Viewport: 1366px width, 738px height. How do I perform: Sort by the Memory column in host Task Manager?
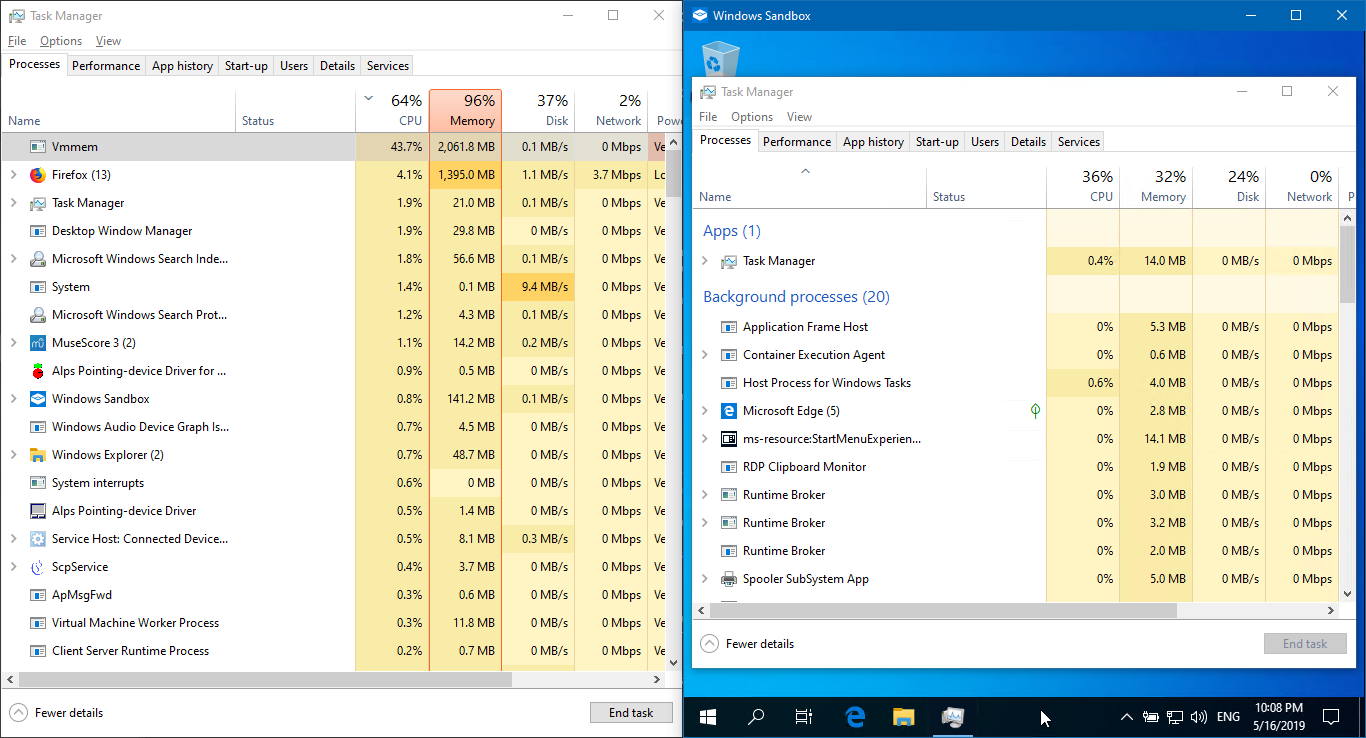(466, 110)
